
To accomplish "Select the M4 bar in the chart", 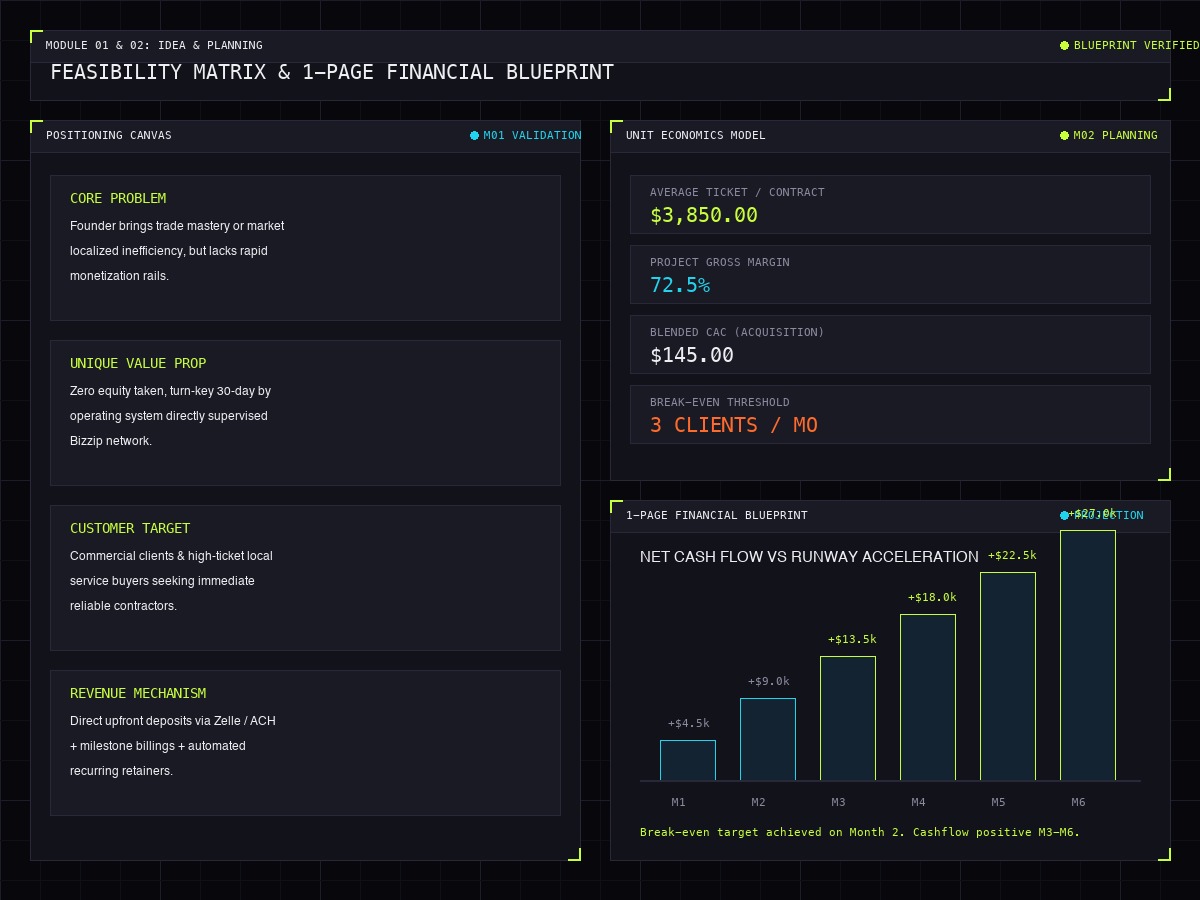I will [928, 697].
